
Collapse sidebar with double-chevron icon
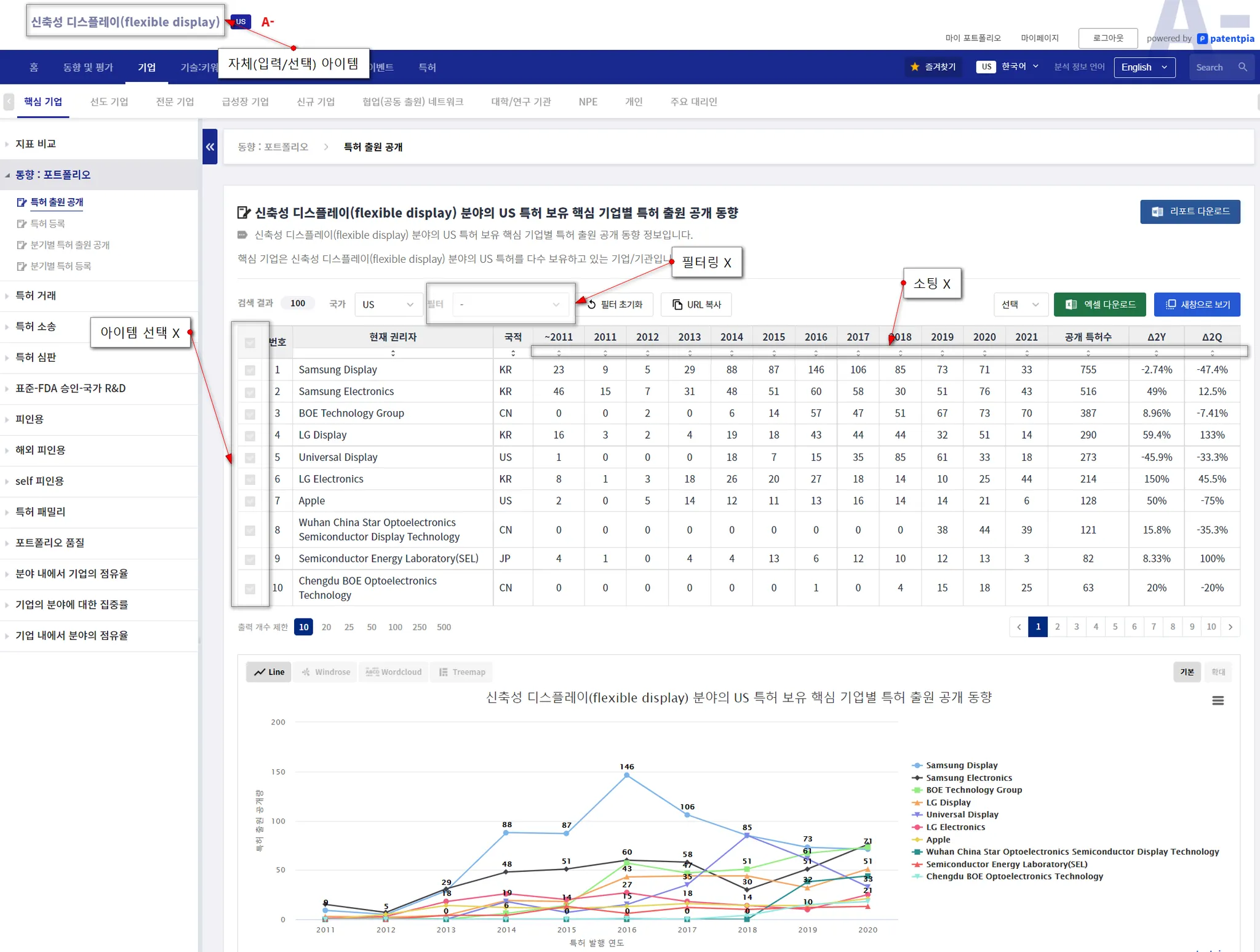click(210, 146)
